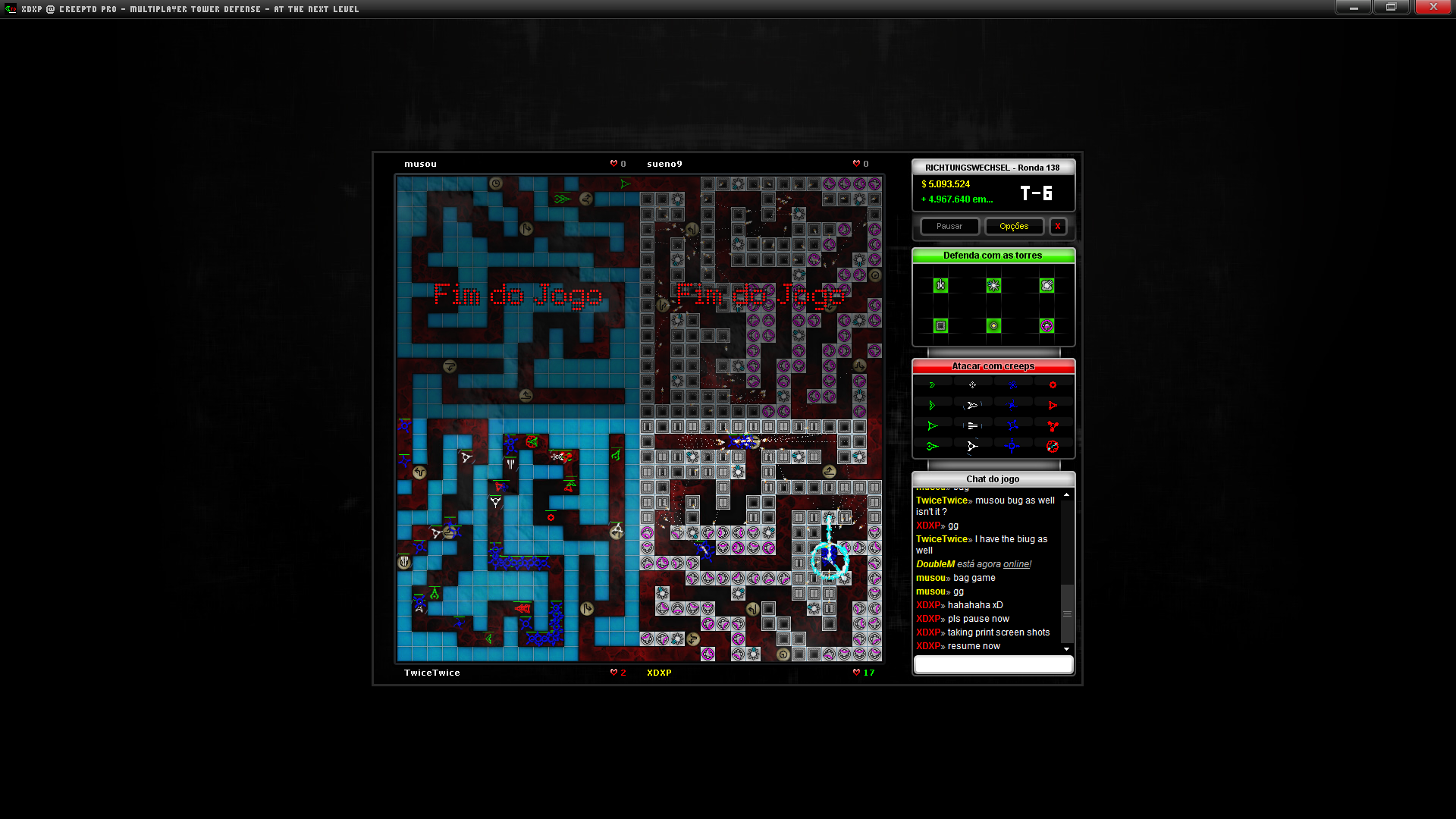Viewport: 1456px width, 819px height.
Task: Click chat message 'pls pause now'
Action: click(978, 619)
